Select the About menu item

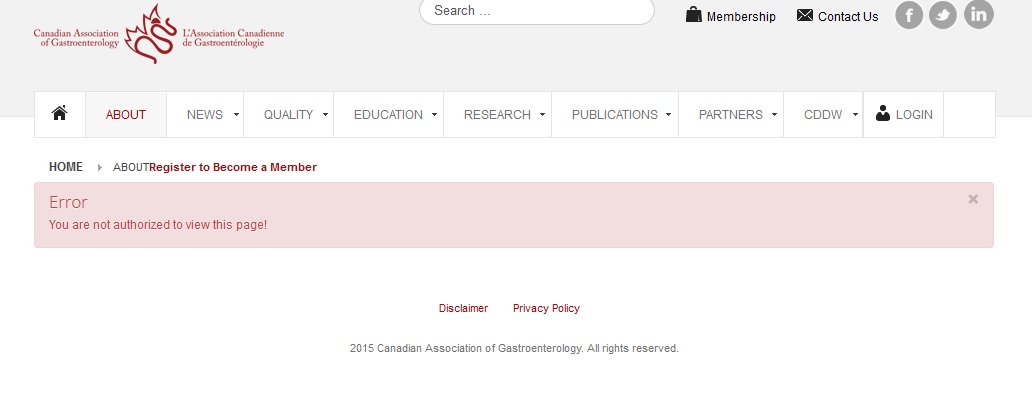126,114
